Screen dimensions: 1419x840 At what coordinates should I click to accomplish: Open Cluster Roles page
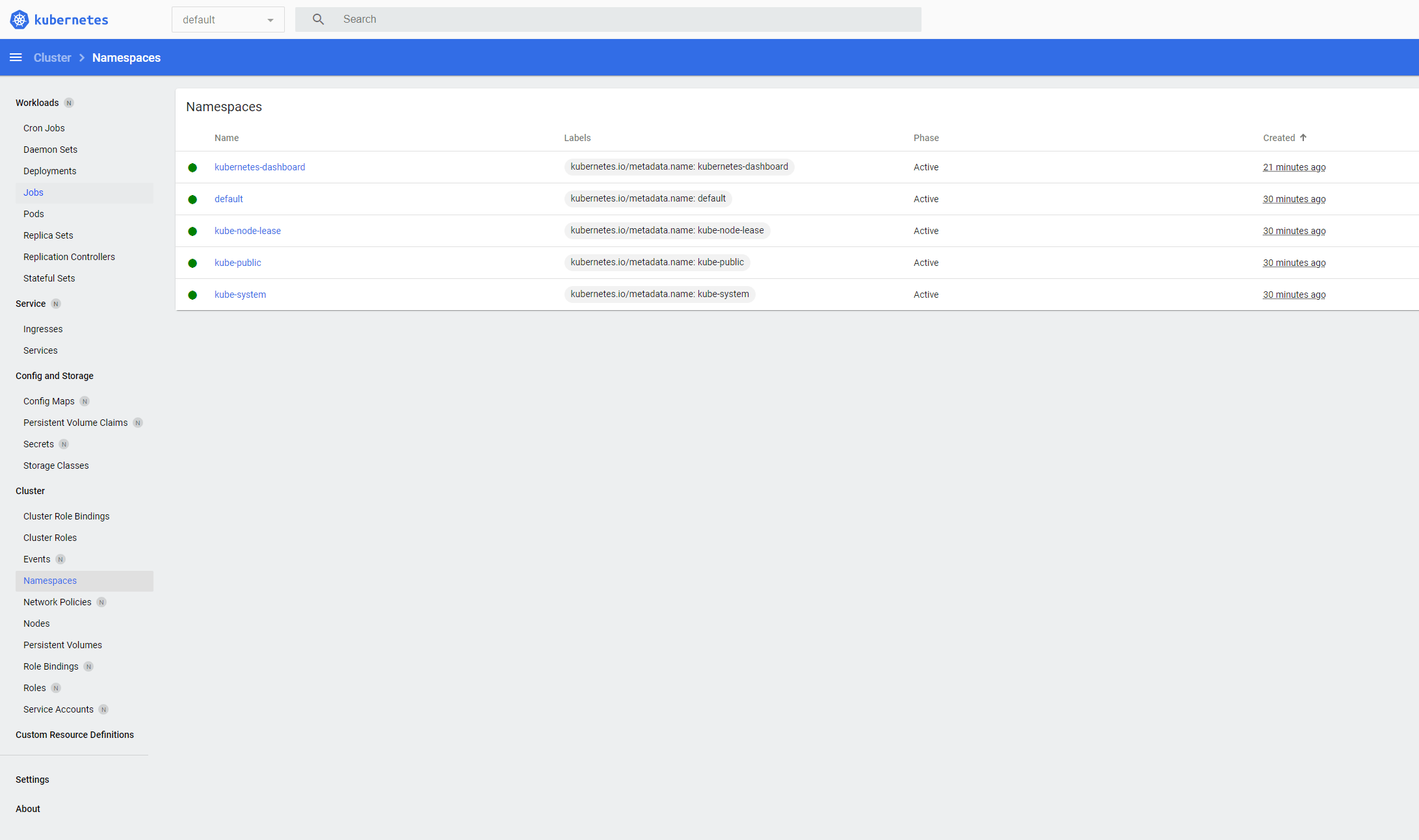click(x=50, y=538)
